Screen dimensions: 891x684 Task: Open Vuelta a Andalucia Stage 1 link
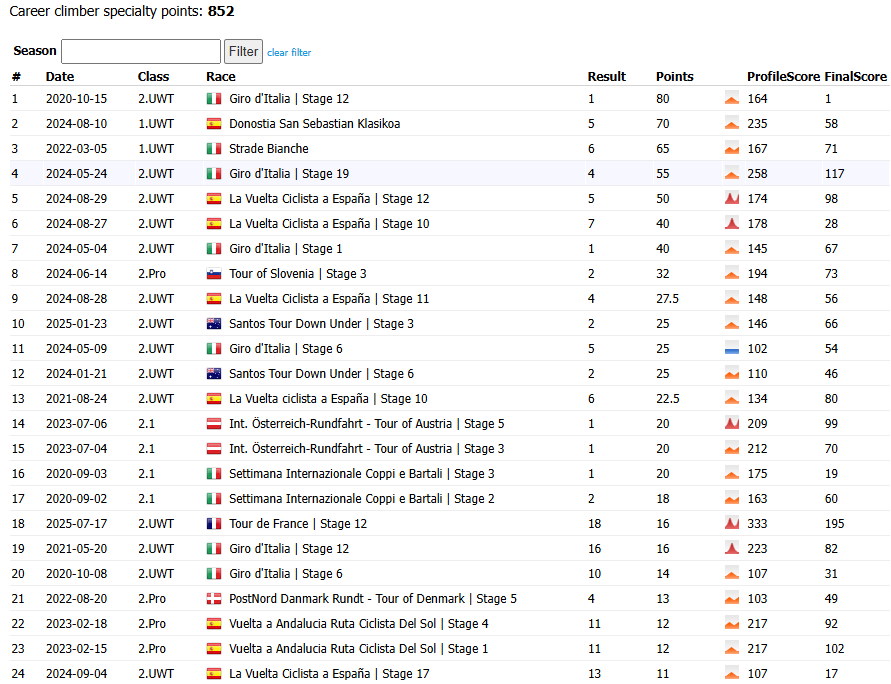pos(359,649)
